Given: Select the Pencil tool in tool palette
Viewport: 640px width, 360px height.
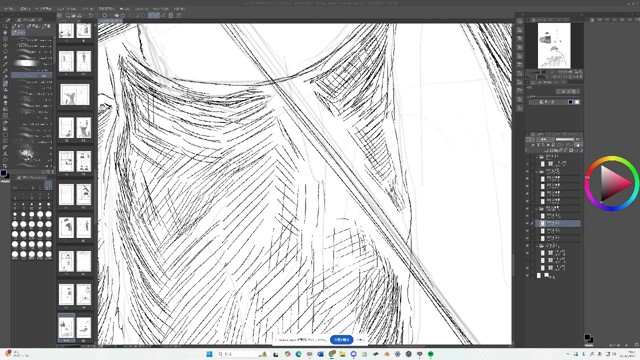Looking at the screenshot, I should coord(5,77).
